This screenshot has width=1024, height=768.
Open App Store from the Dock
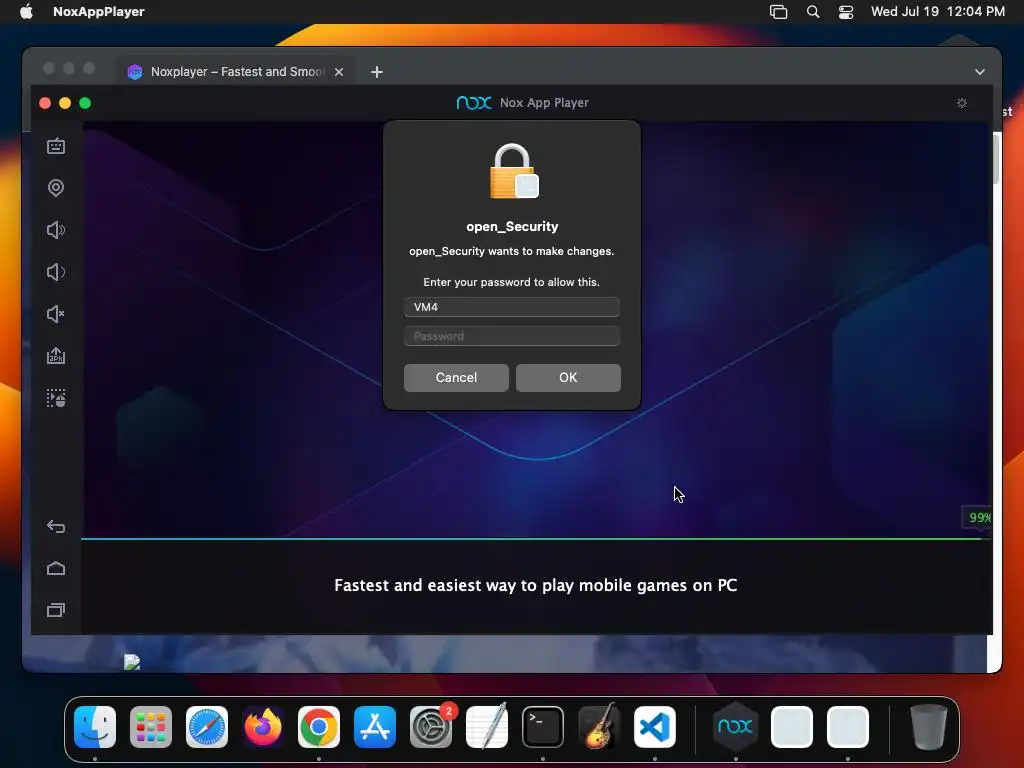375,727
